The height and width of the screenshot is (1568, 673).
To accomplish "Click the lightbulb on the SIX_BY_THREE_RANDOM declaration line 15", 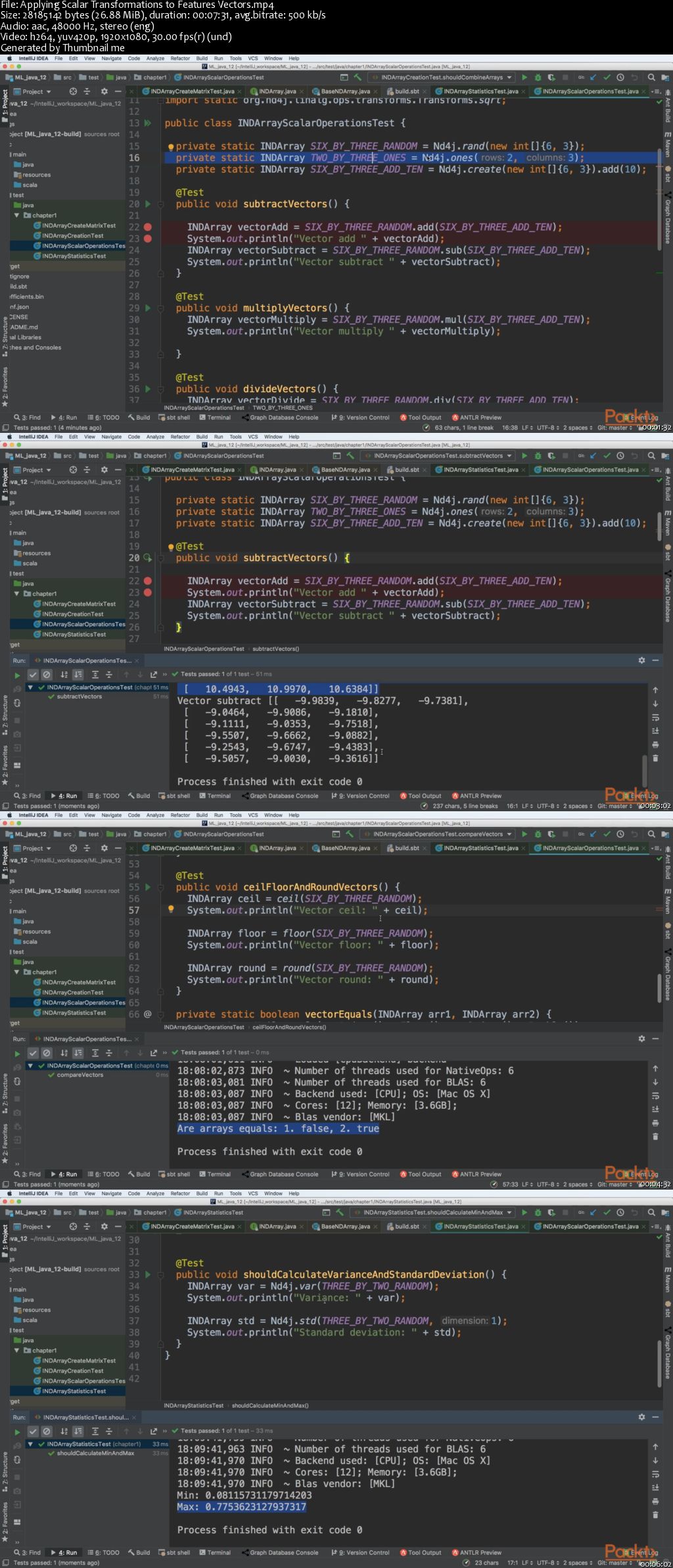I will click(170, 146).
